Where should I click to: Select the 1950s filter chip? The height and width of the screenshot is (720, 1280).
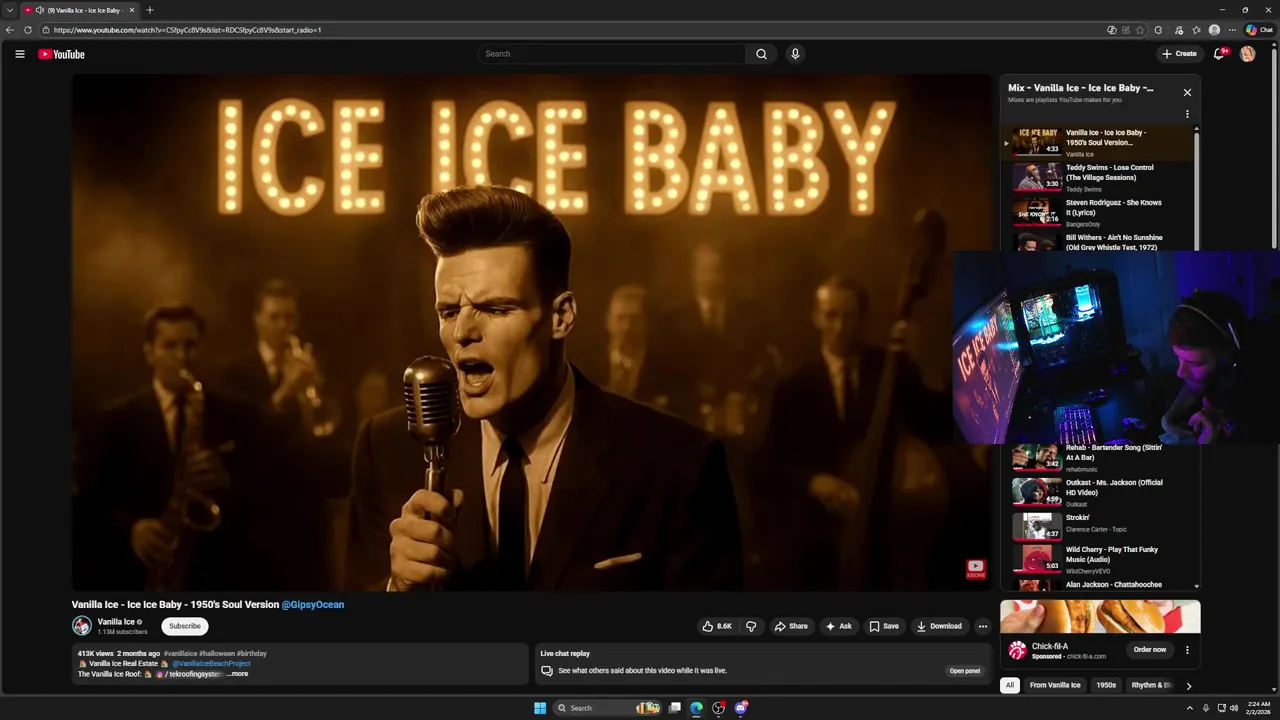(x=1106, y=685)
